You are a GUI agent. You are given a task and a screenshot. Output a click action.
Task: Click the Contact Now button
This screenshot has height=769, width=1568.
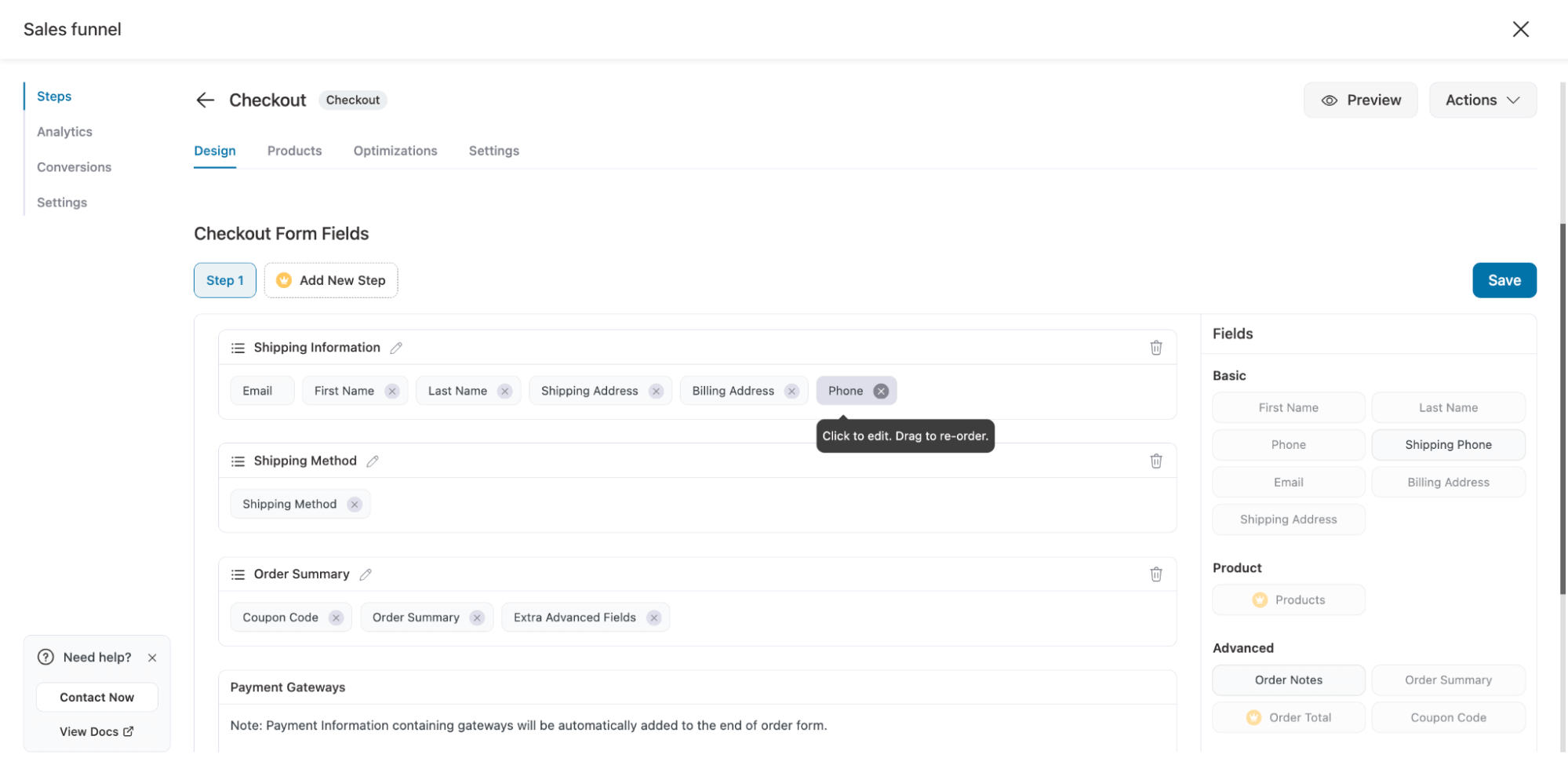[x=96, y=697]
